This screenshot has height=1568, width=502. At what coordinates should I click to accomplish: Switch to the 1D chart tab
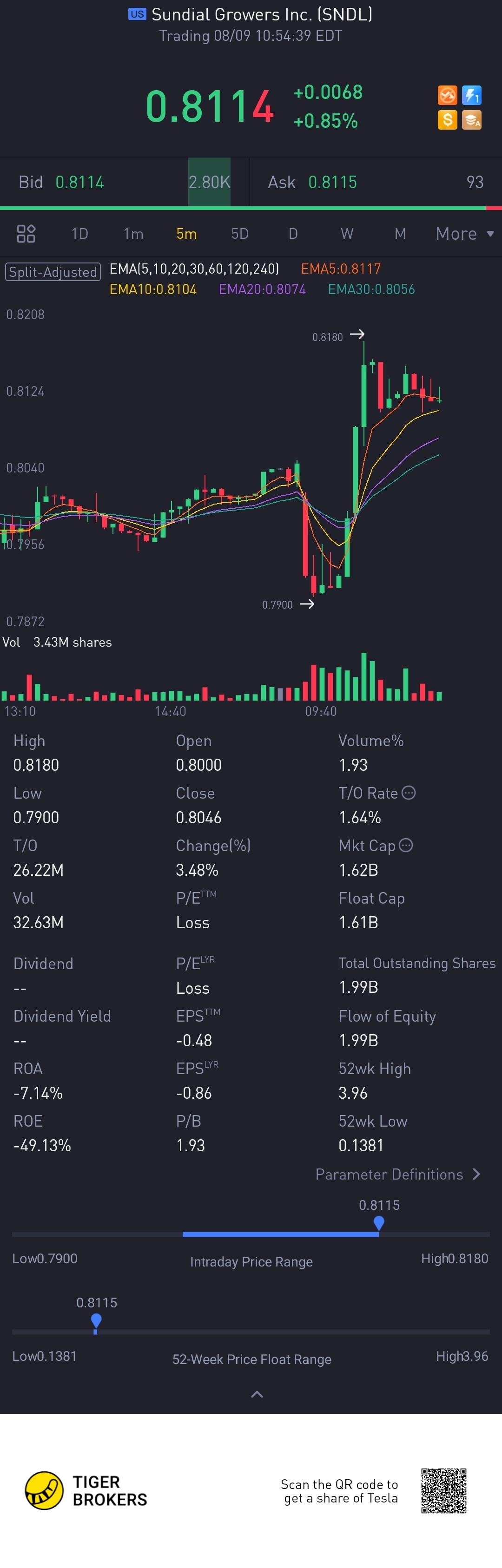tap(80, 234)
